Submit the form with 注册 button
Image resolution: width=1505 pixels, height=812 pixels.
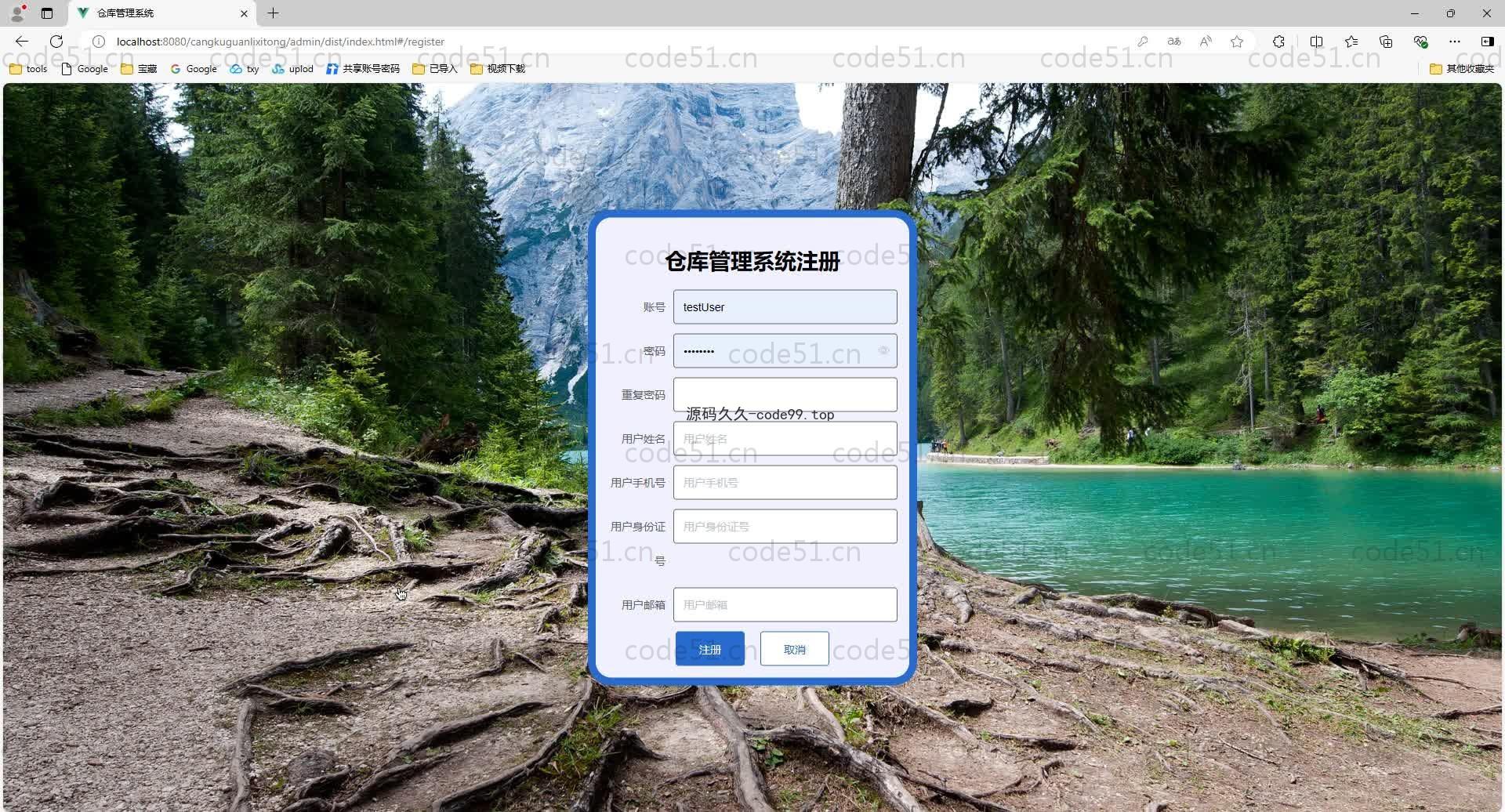(x=709, y=649)
